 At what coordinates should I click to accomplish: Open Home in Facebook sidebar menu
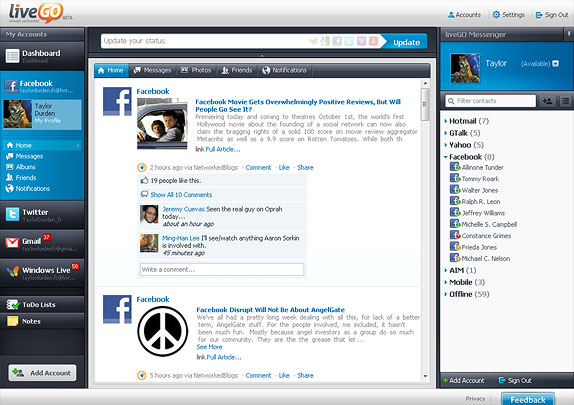tap(42, 145)
